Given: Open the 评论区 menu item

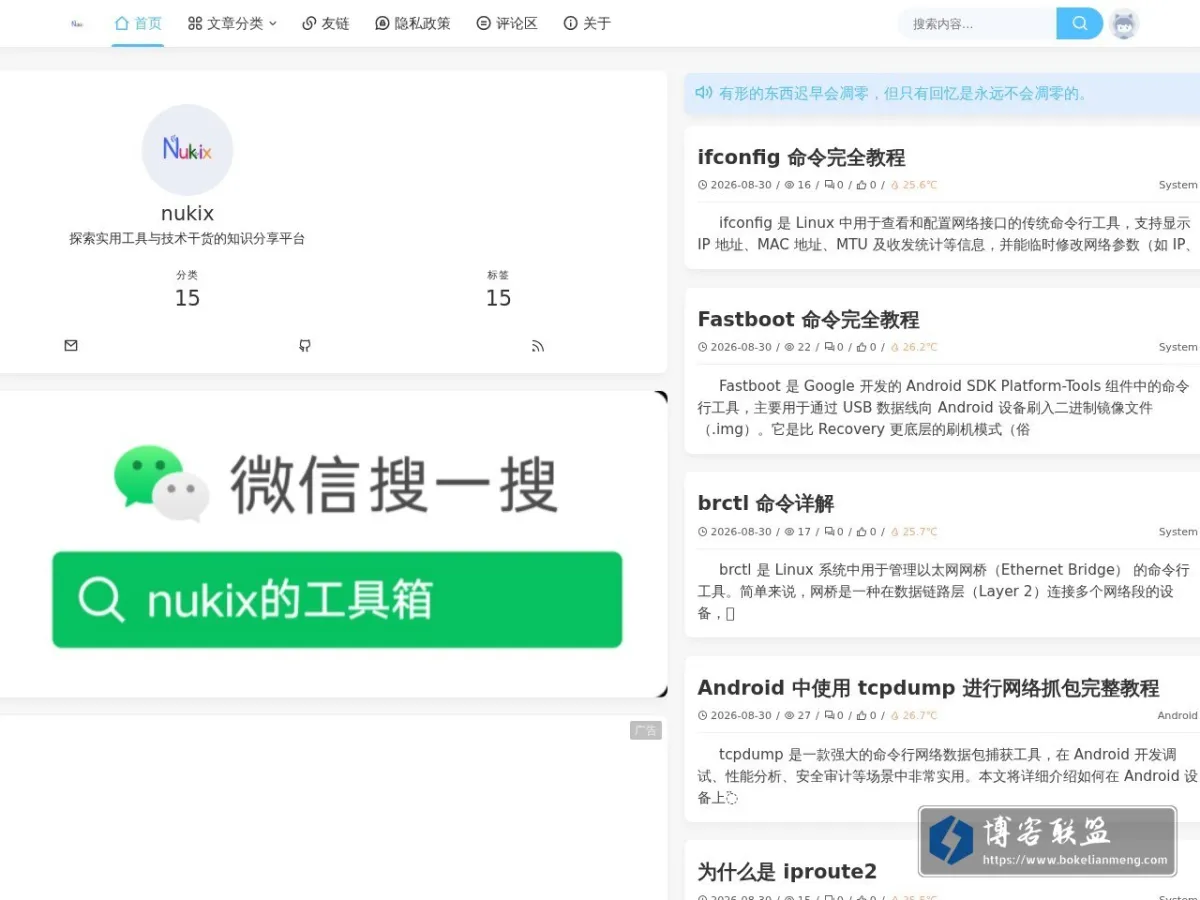Looking at the screenshot, I should point(507,23).
